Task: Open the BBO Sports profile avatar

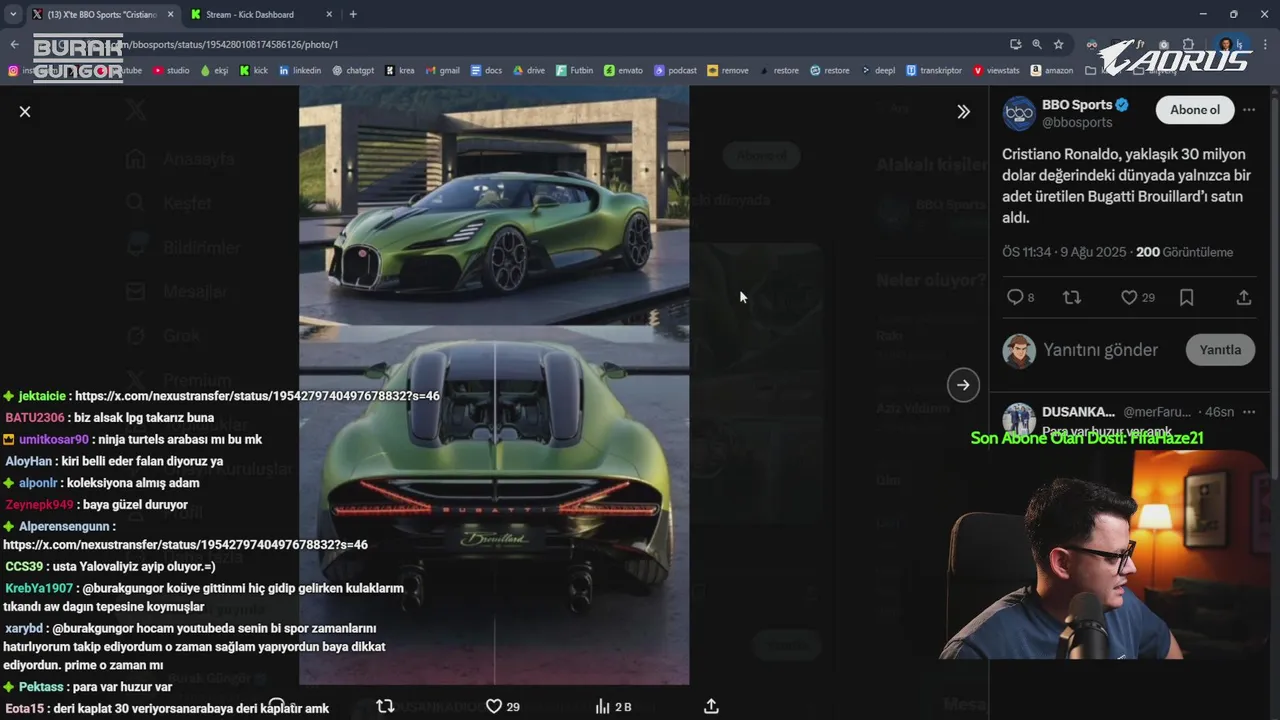Action: tap(1019, 113)
